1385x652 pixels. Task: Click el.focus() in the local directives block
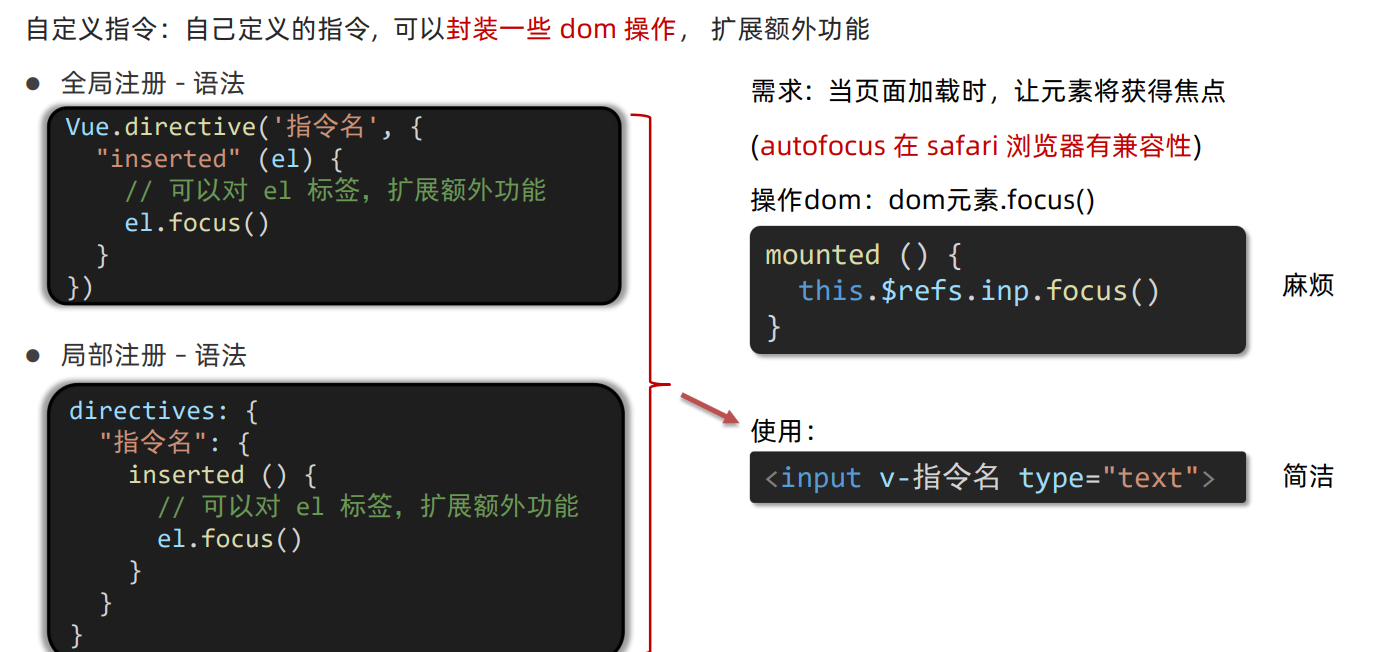coord(229,539)
